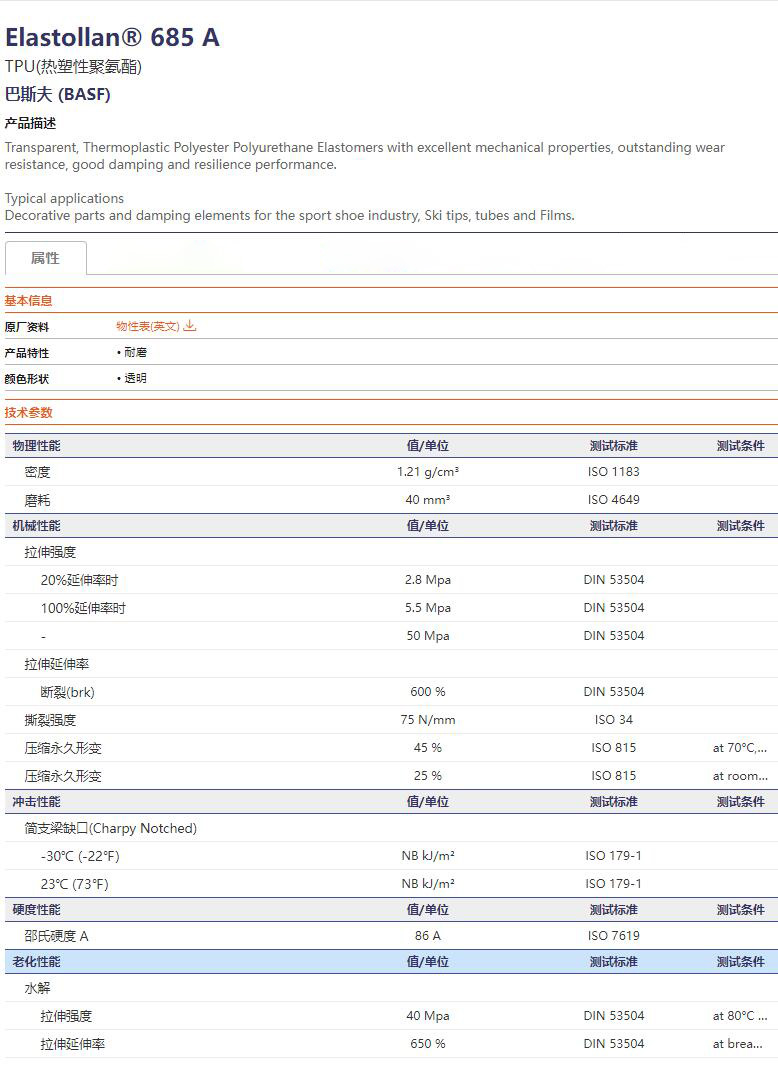Click the ISO 34 test standard
778x1085 pixels.
pyautogui.click(x=613, y=720)
